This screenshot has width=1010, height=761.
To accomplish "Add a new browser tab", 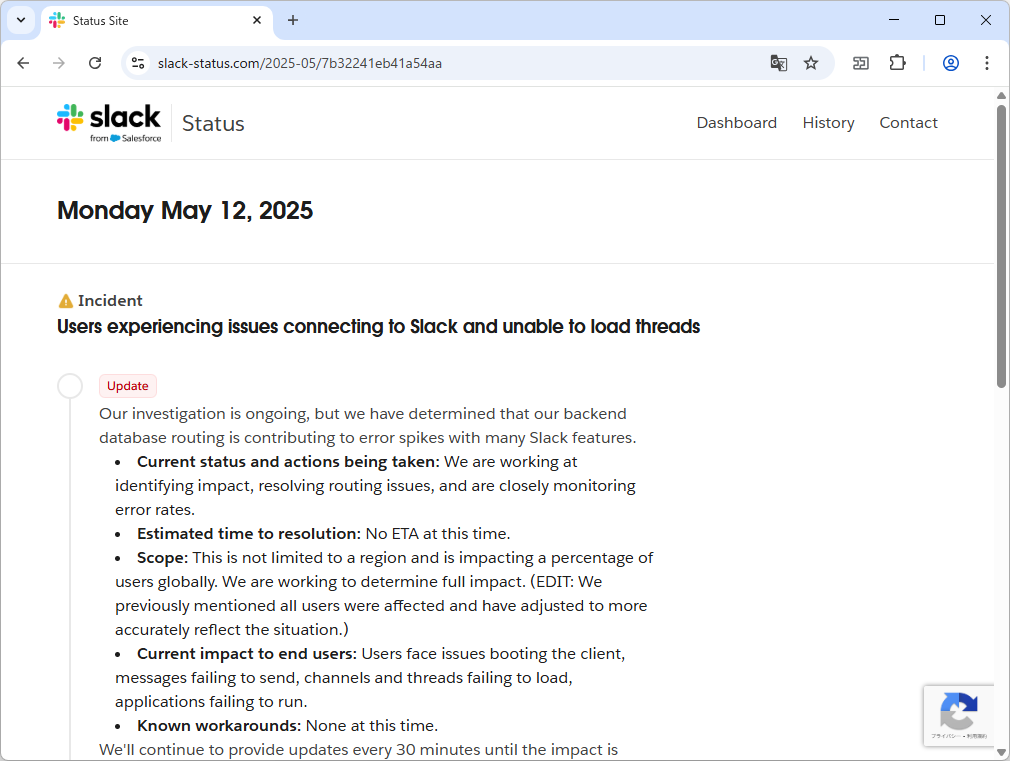I will pos(293,21).
